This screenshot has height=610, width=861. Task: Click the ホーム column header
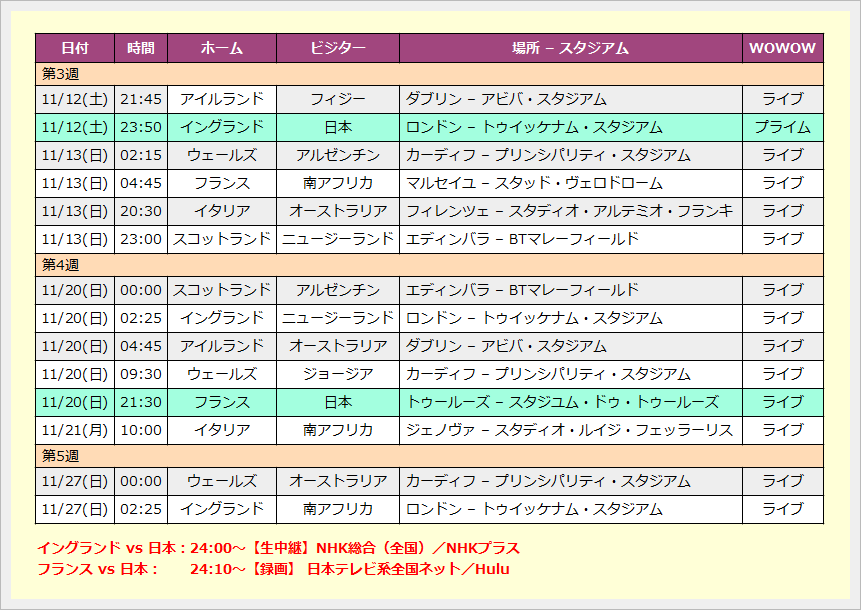(x=222, y=48)
